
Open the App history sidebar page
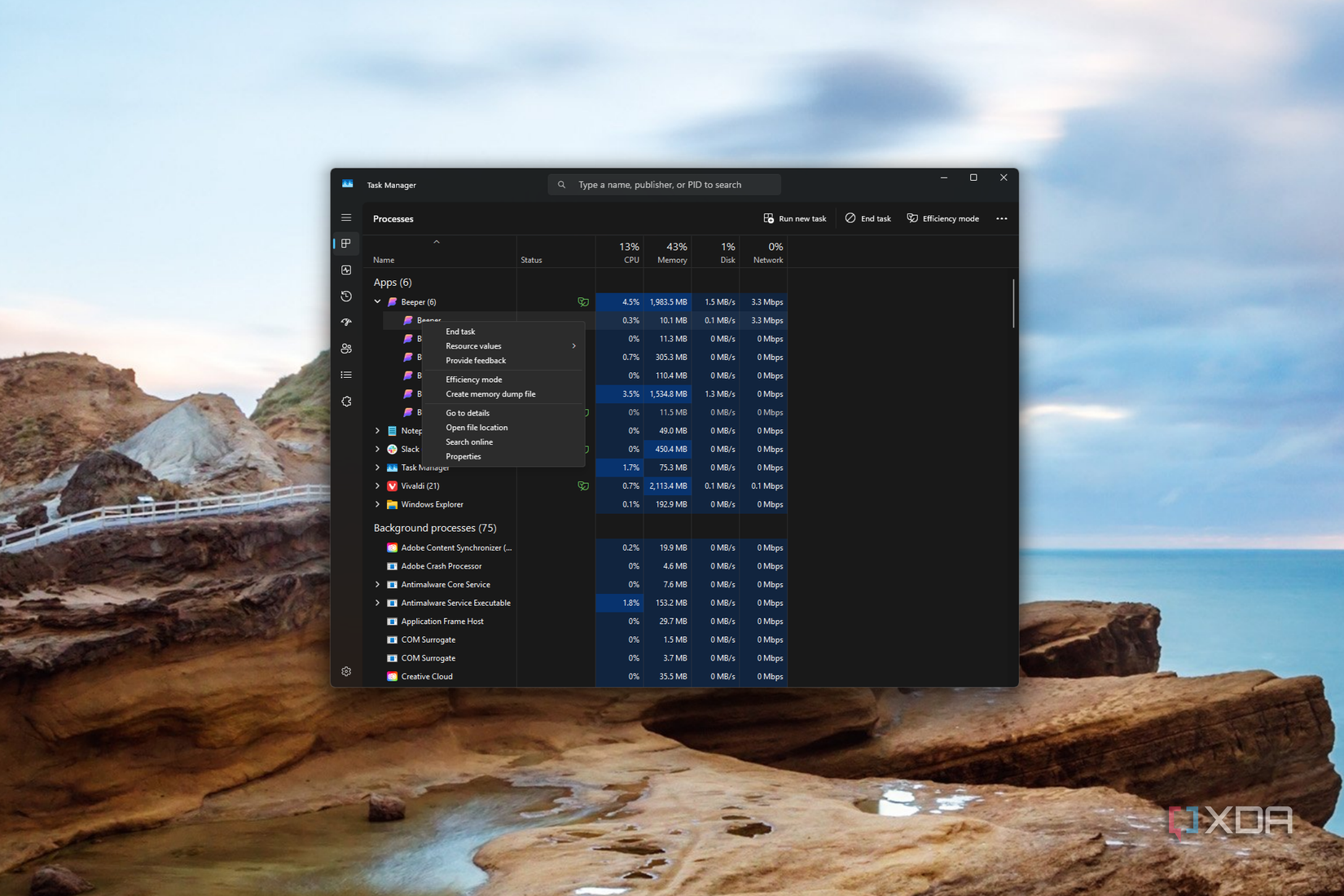pos(346,296)
